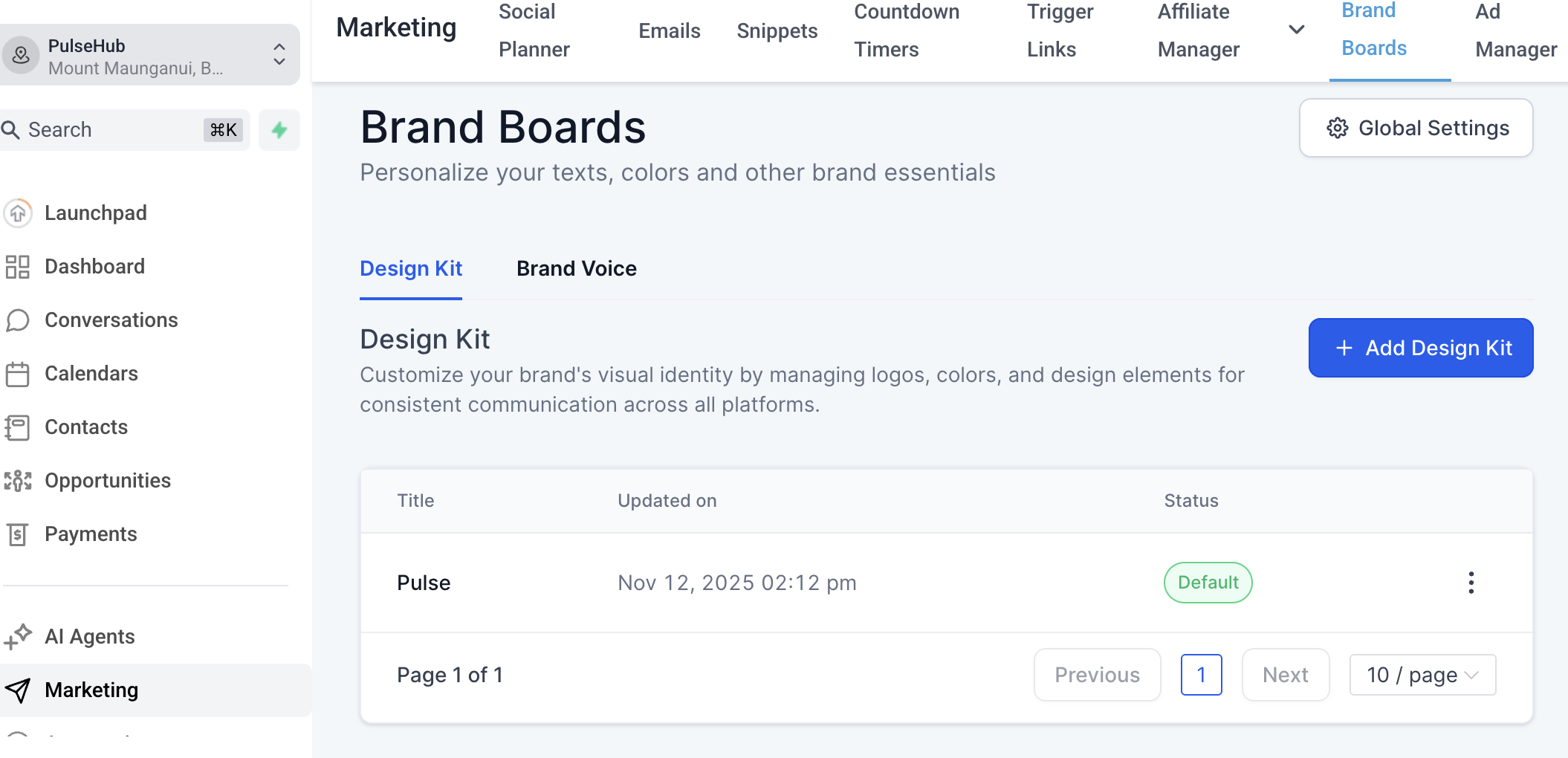
Task: Expand the Affiliate Manager dropdown
Action: pyautogui.click(x=1297, y=30)
